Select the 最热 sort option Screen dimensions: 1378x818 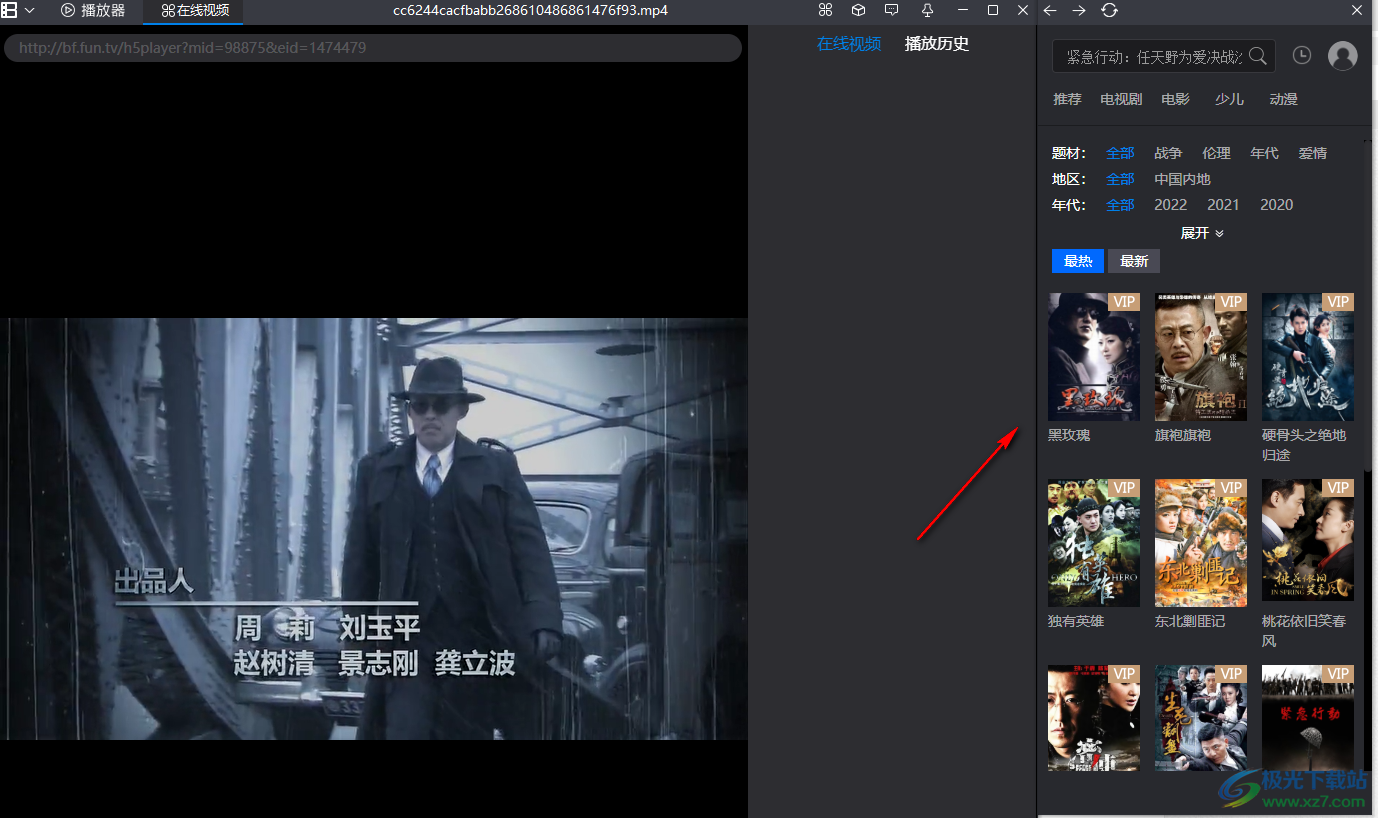pos(1077,261)
